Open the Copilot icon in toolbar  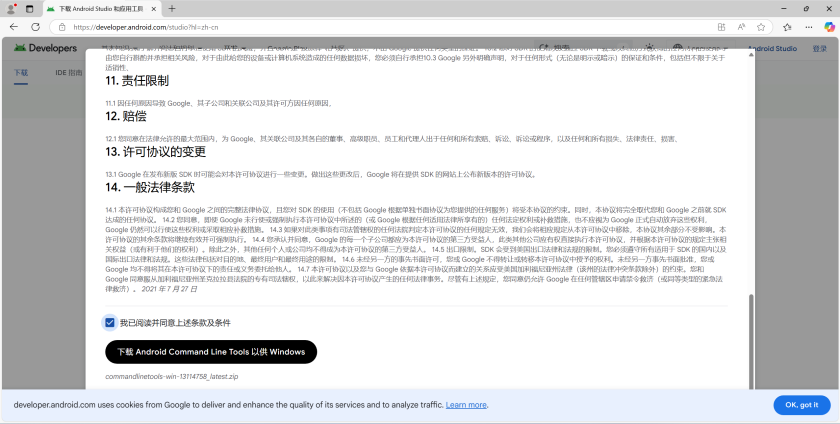click(x=827, y=27)
